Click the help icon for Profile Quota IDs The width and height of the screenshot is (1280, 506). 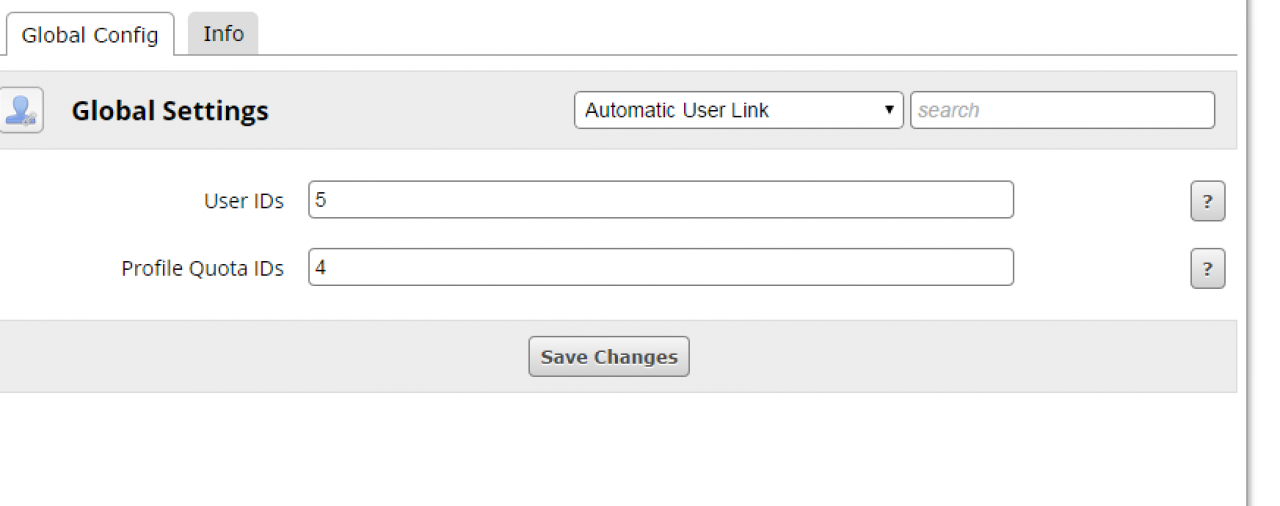[1207, 269]
